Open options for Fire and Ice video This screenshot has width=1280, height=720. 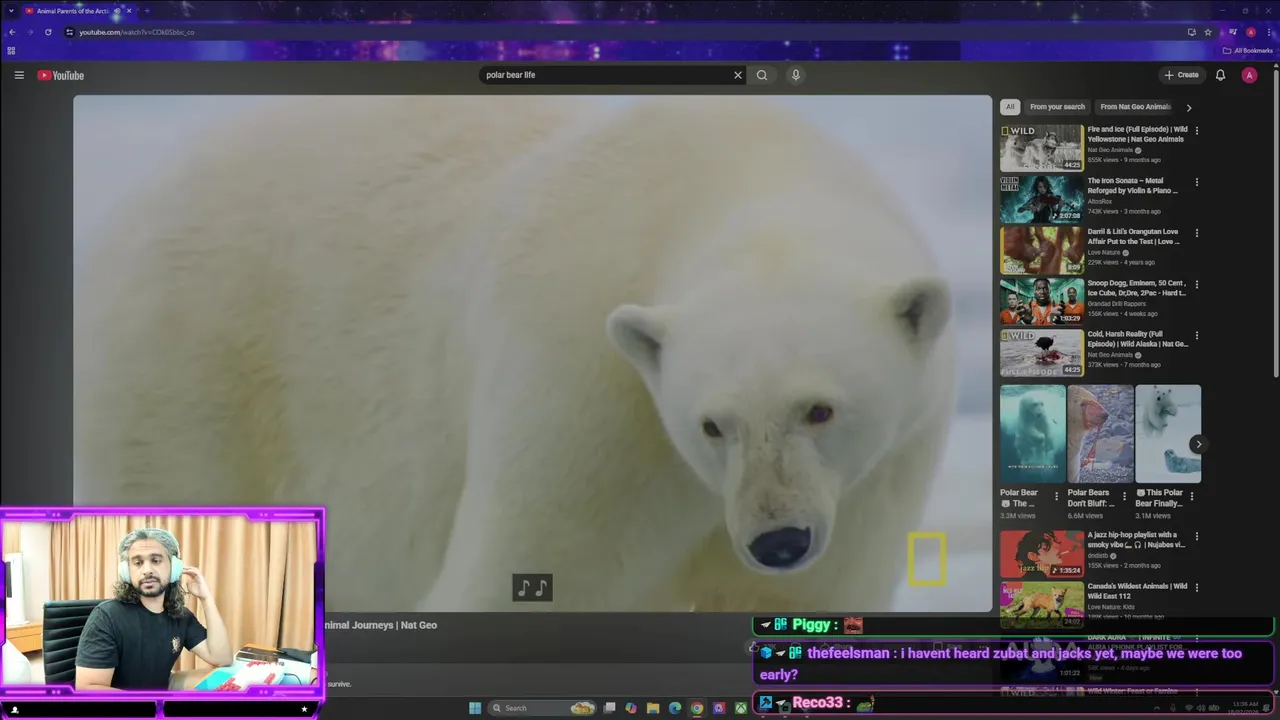point(1197,130)
